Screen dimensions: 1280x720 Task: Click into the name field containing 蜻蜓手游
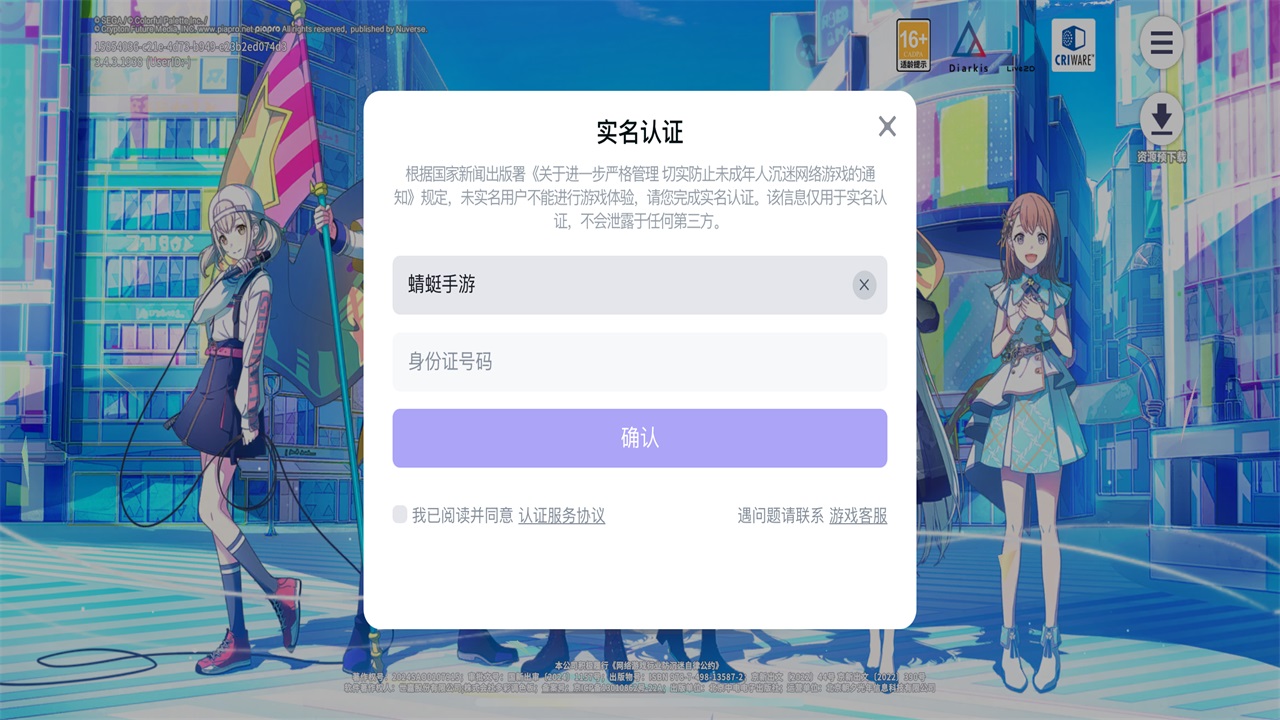640,285
